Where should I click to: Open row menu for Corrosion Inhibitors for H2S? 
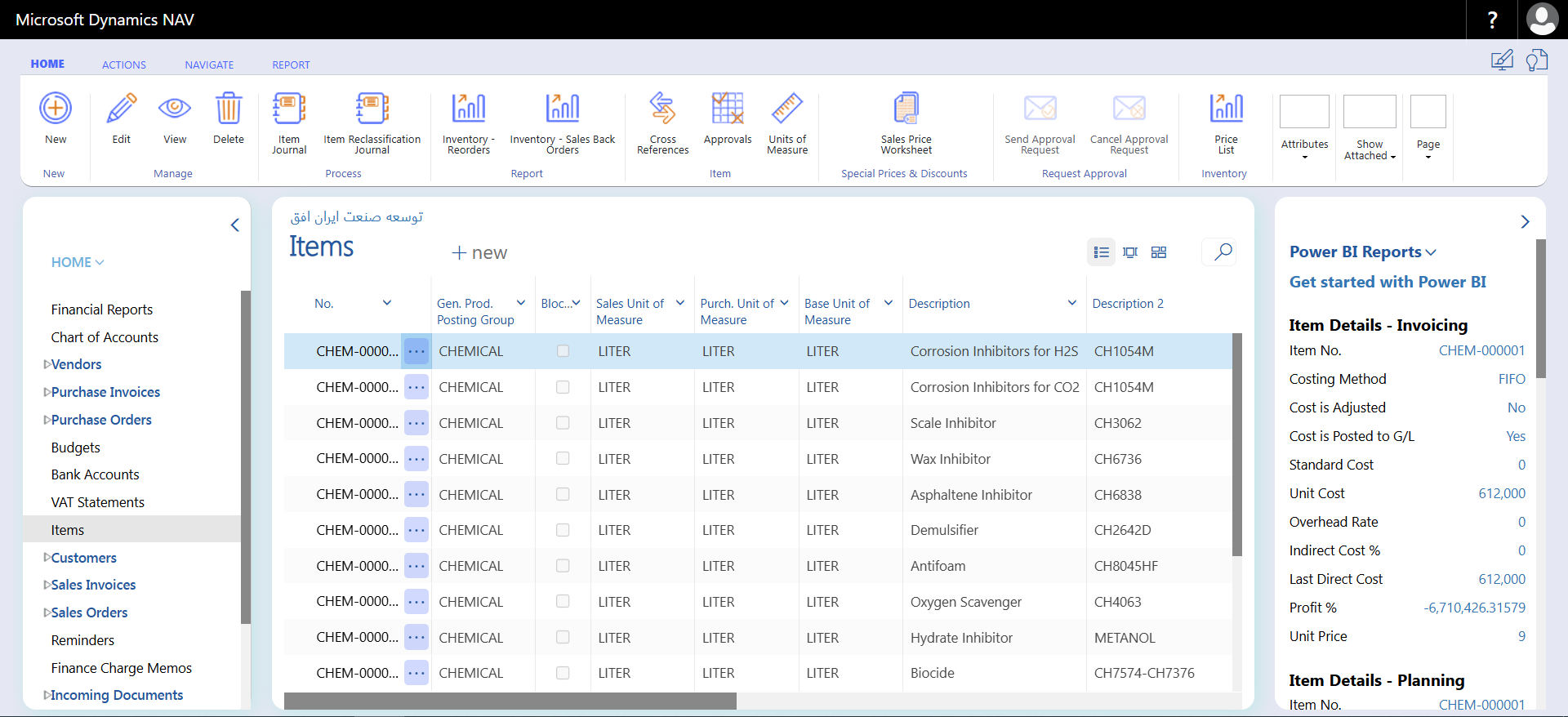[416, 351]
